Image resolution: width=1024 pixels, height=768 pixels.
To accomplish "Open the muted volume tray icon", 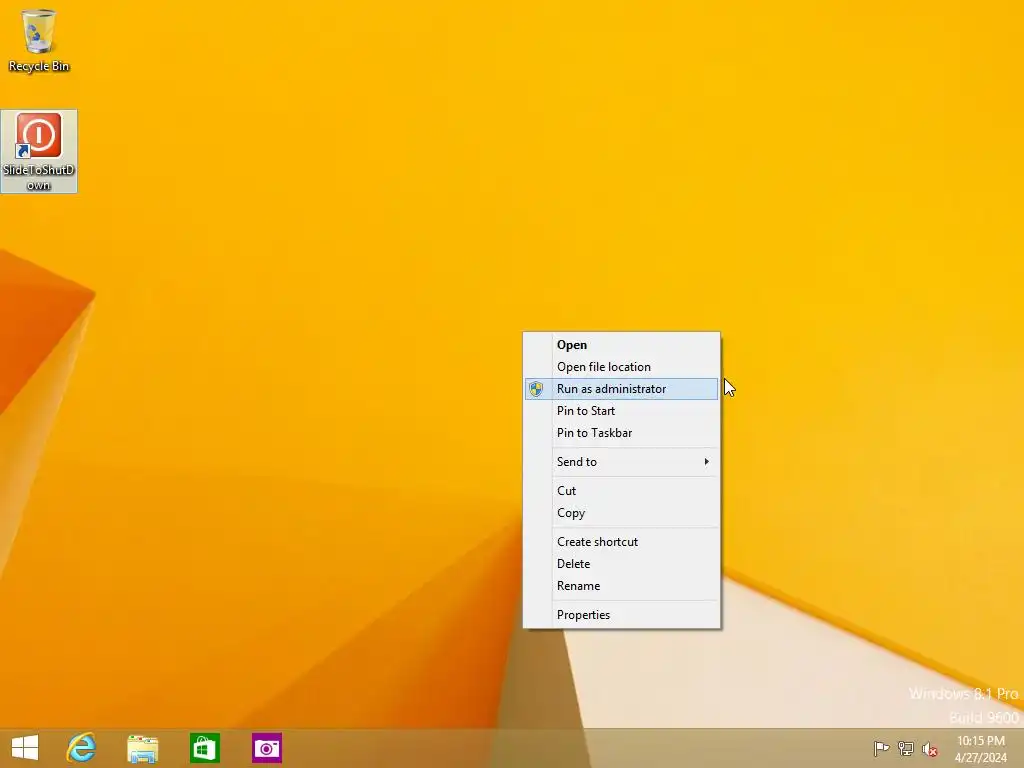I will (930, 749).
